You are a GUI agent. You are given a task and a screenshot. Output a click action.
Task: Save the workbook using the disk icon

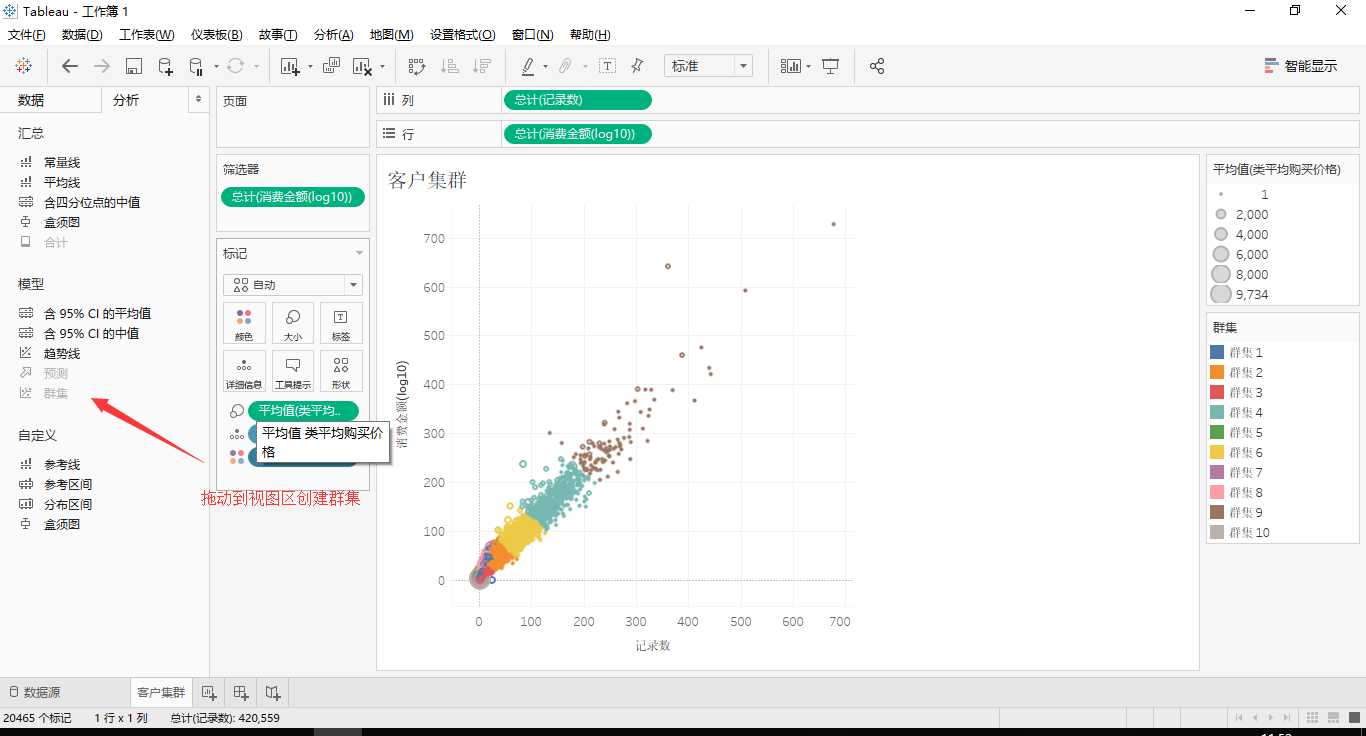pyautogui.click(x=134, y=66)
